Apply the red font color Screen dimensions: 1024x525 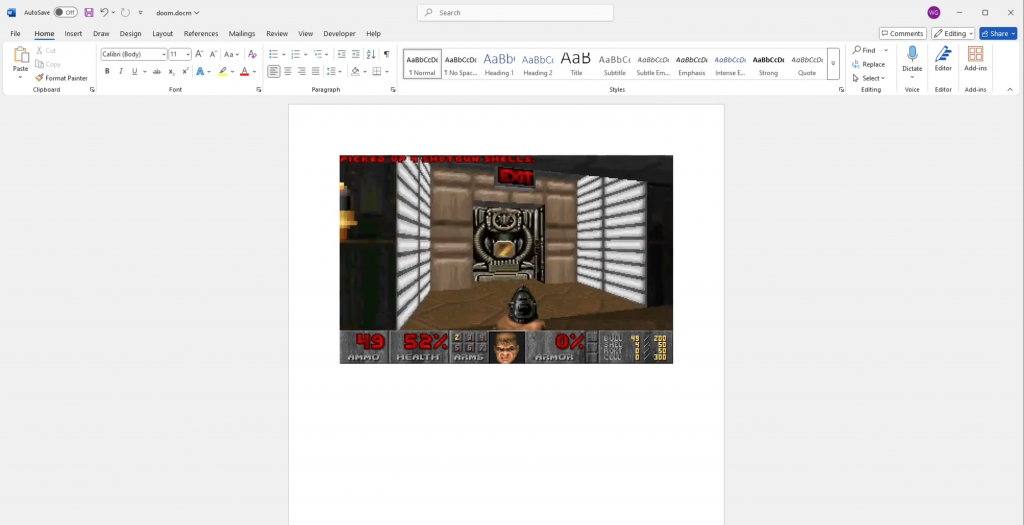(x=244, y=72)
